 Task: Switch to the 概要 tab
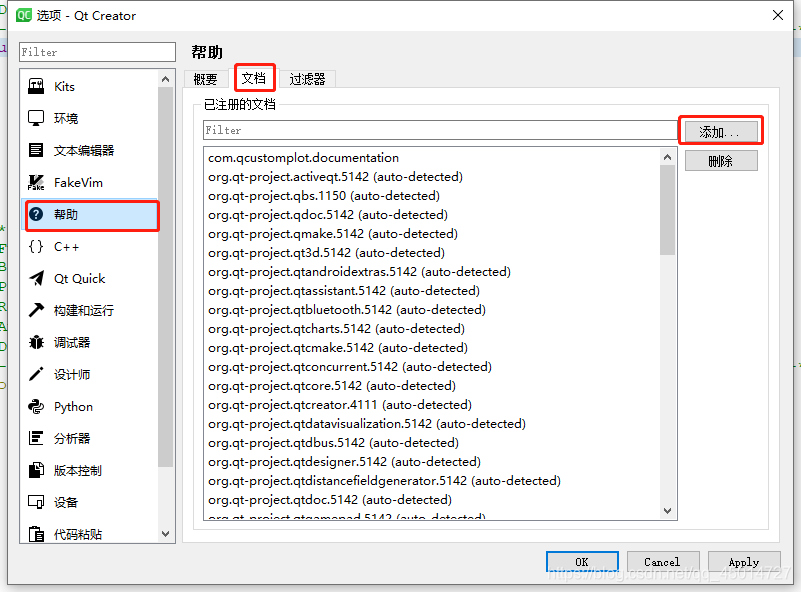[205, 79]
